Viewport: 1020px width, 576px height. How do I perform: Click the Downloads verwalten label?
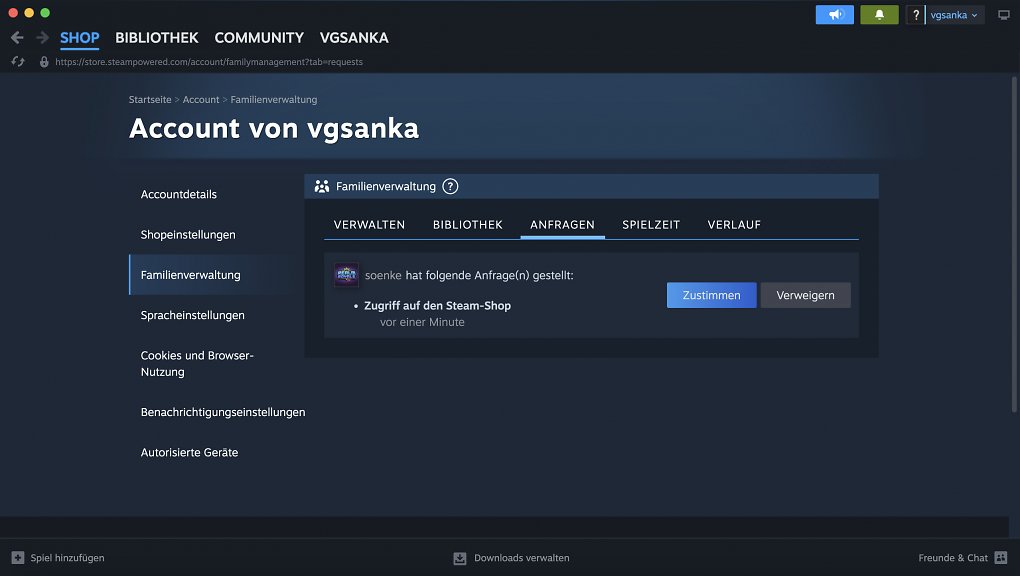521,558
